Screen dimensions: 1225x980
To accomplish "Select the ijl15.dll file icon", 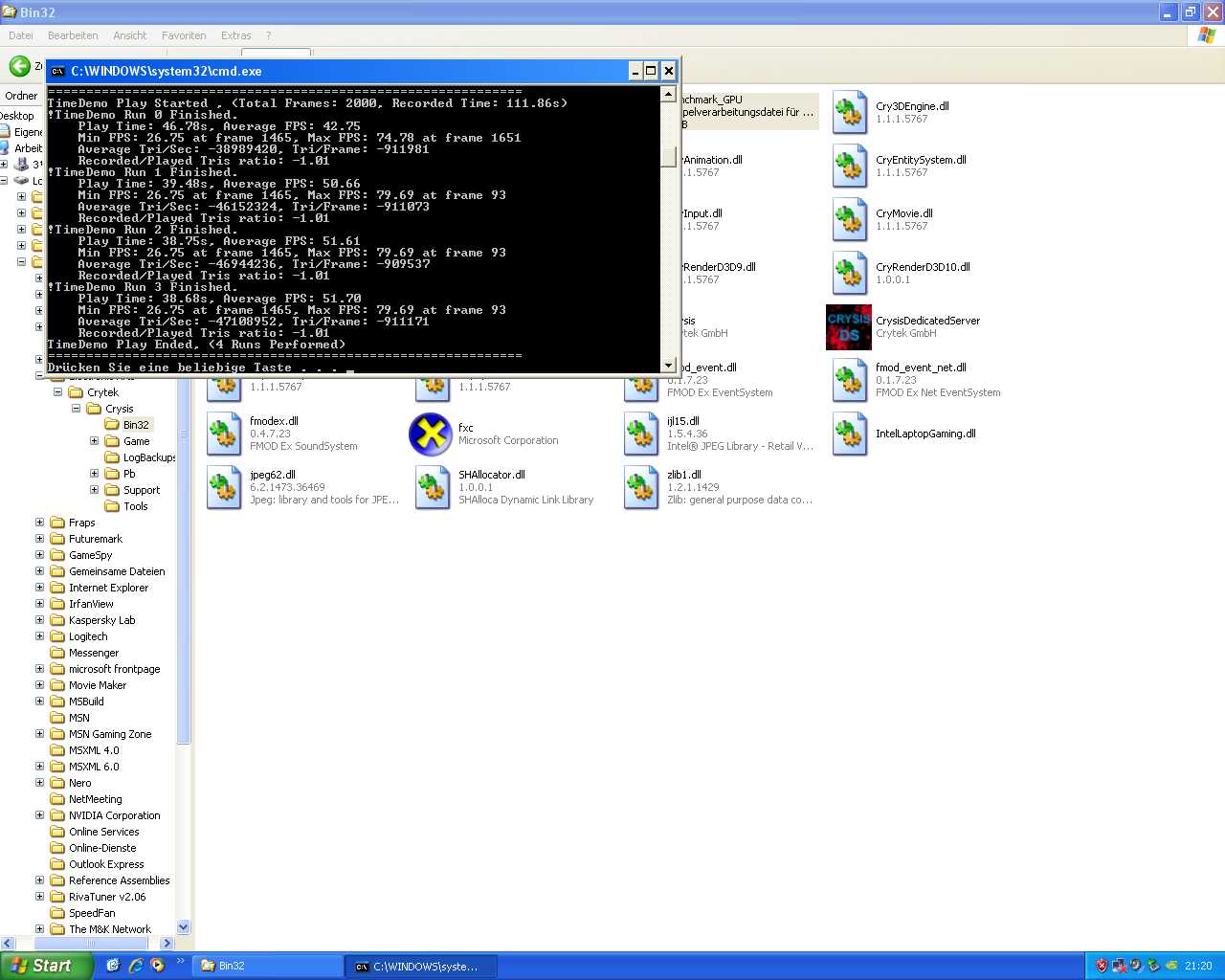I will coord(641,434).
